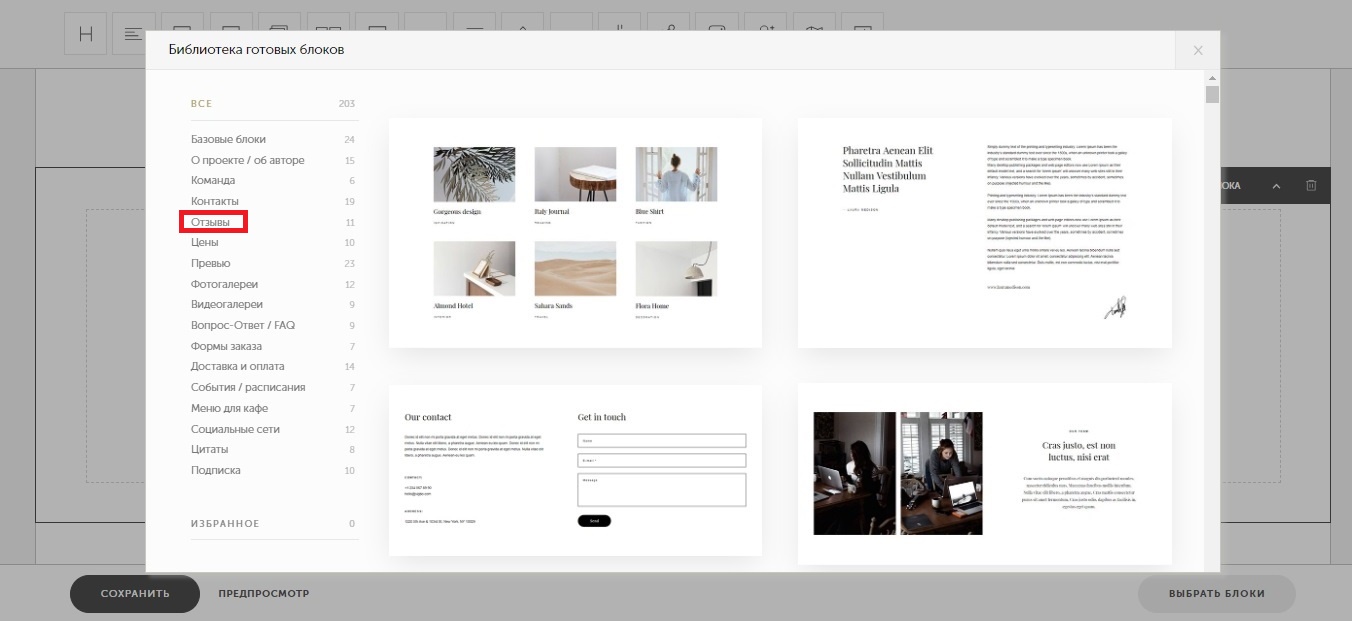Viewport: 1352px width, 621px height.
Task: Select the text paragraph block tool
Action: [133, 34]
